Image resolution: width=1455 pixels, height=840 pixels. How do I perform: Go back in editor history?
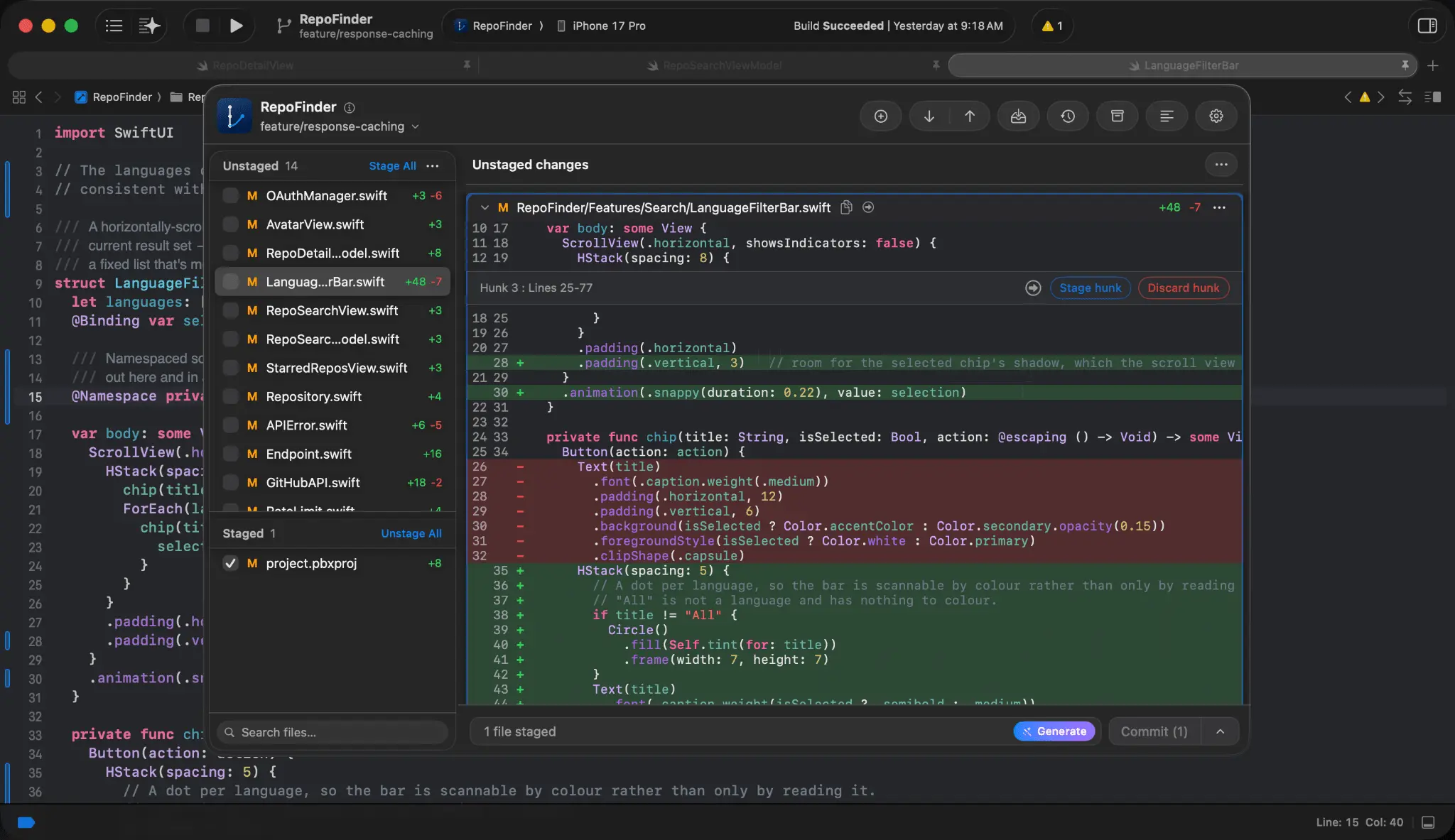pyautogui.click(x=39, y=97)
